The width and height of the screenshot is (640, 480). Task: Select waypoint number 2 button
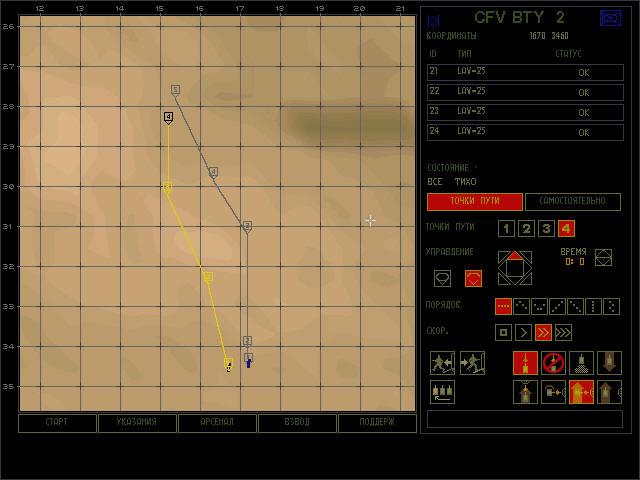(526, 229)
